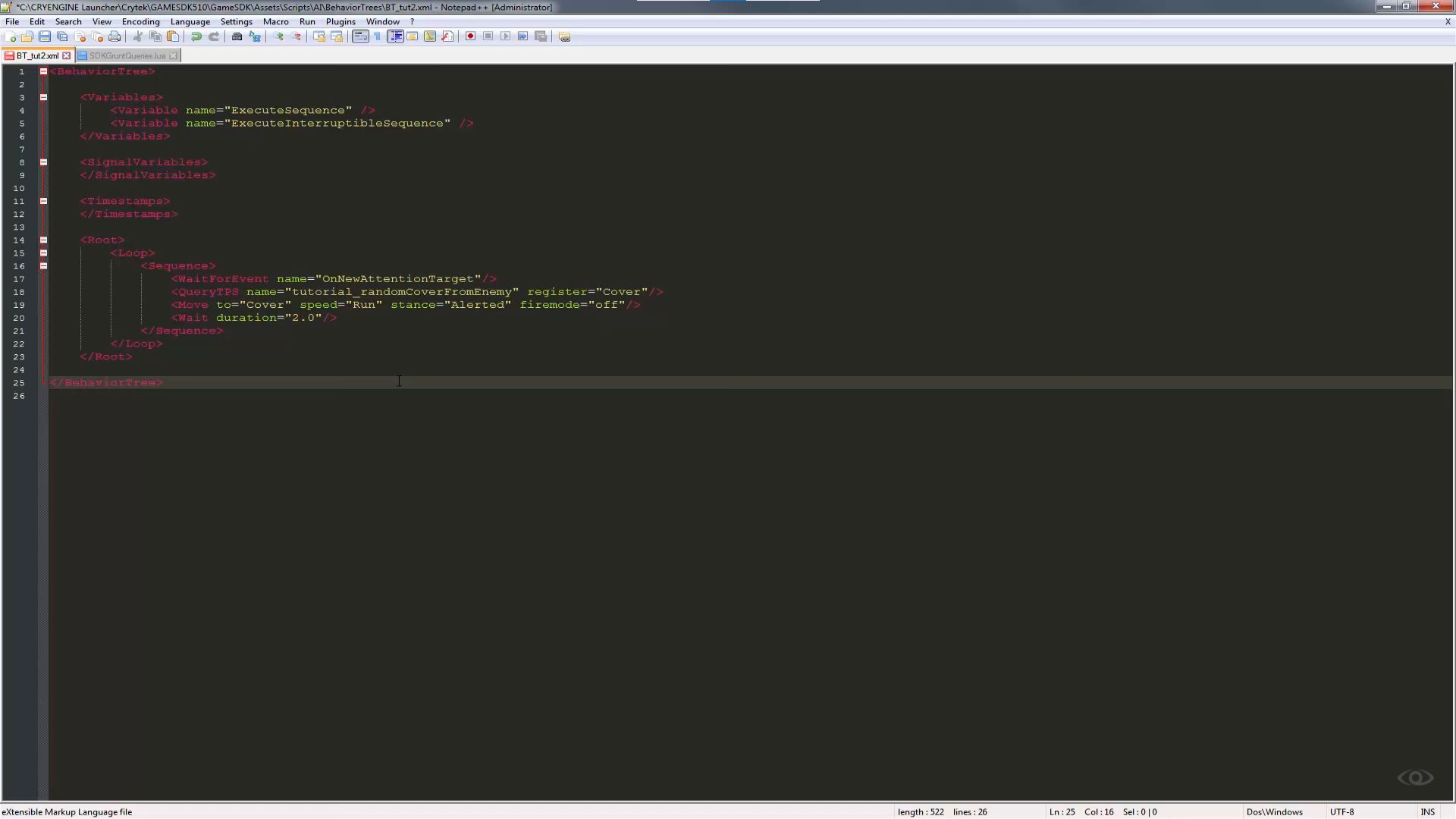Click the Print toolbar icon
This screenshot has width=1456, height=819.
click(x=115, y=36)
